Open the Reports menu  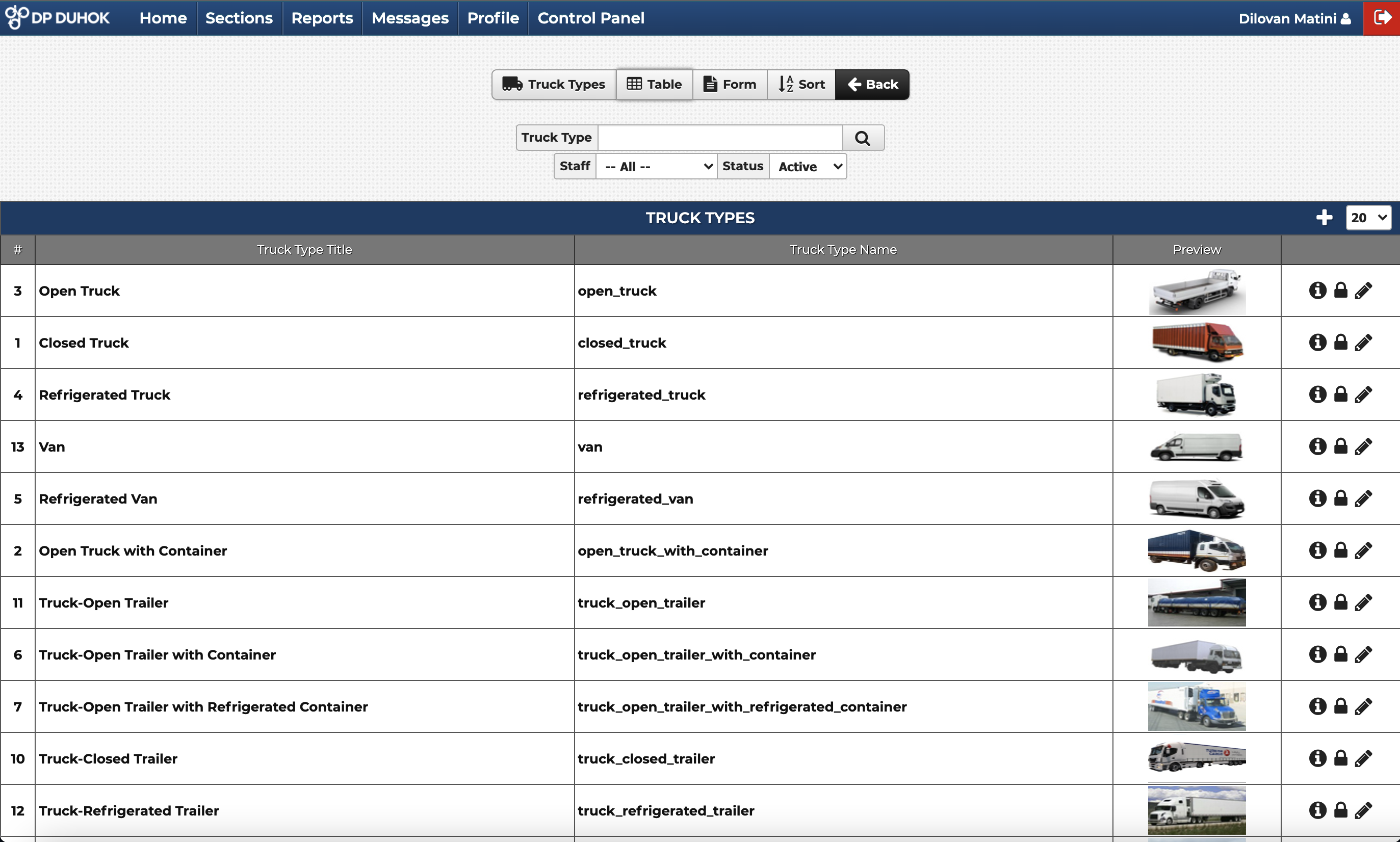point(322,18)
